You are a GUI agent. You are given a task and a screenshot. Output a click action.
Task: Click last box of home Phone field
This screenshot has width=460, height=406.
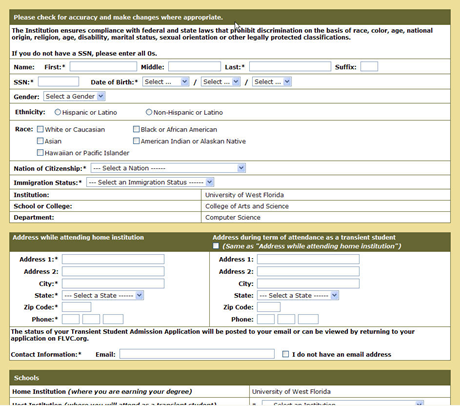(x=113, y=319)
